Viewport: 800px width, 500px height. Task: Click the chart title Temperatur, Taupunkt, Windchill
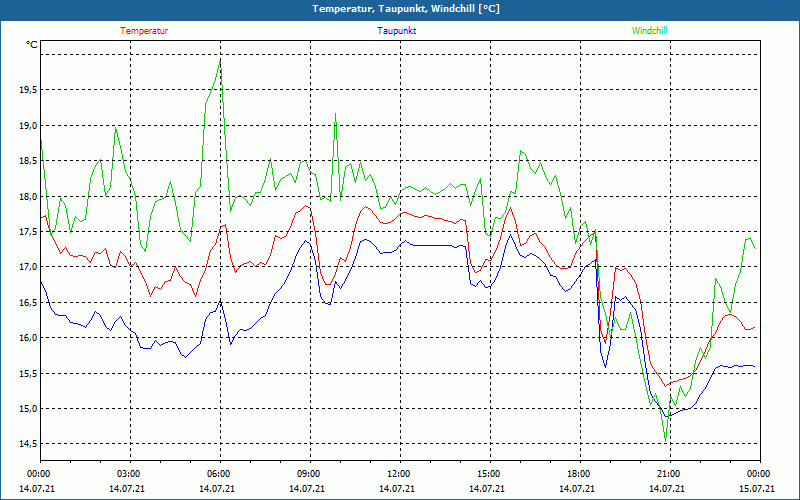(406, 9)
